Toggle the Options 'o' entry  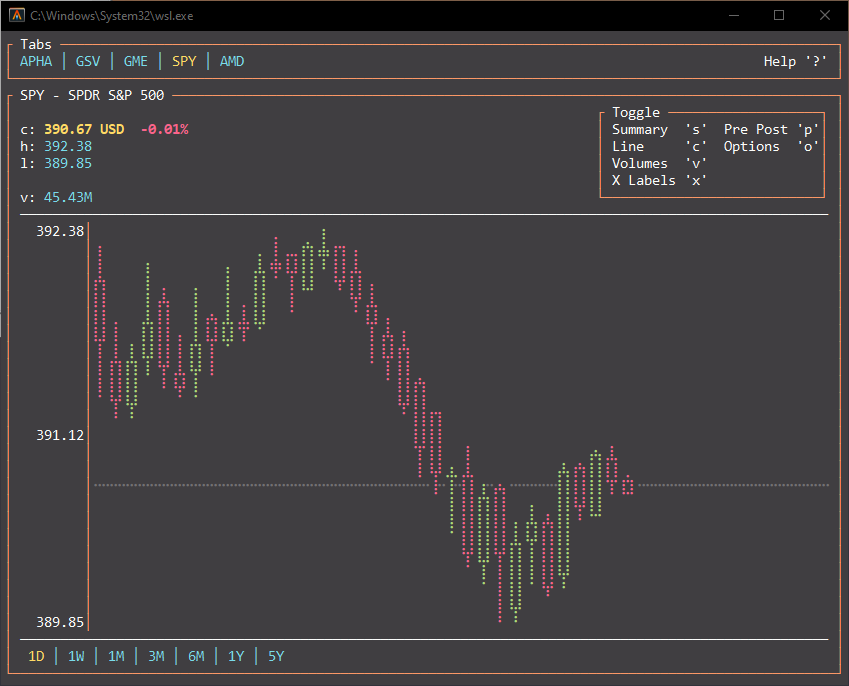pos(771,146)
